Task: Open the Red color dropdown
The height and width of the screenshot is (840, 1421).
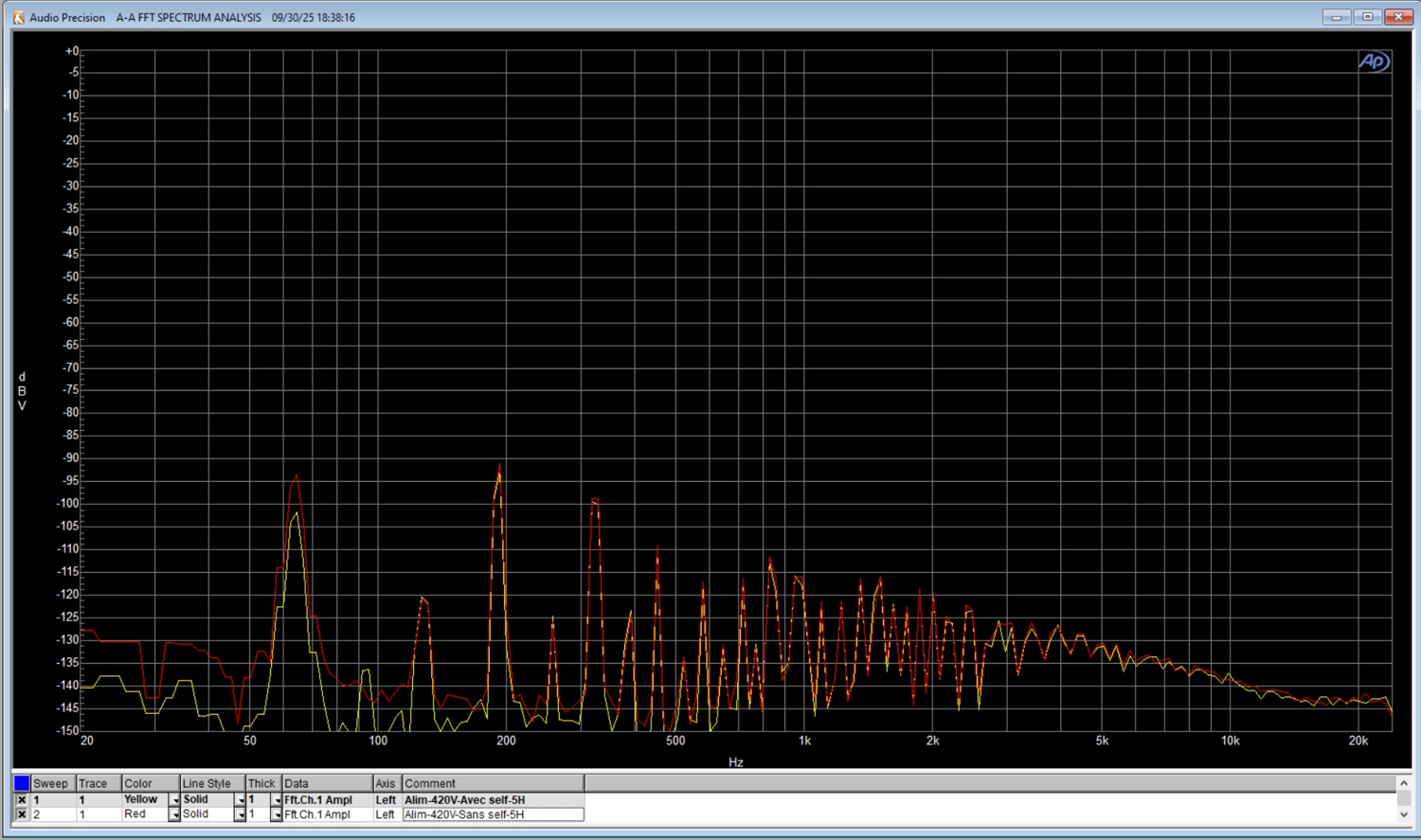Action: click(174, 814)
